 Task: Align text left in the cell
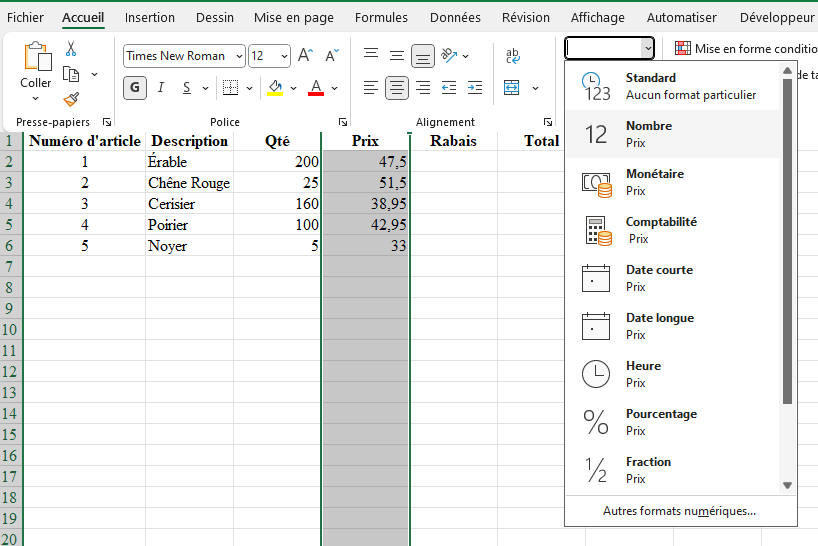coord(370,88)
